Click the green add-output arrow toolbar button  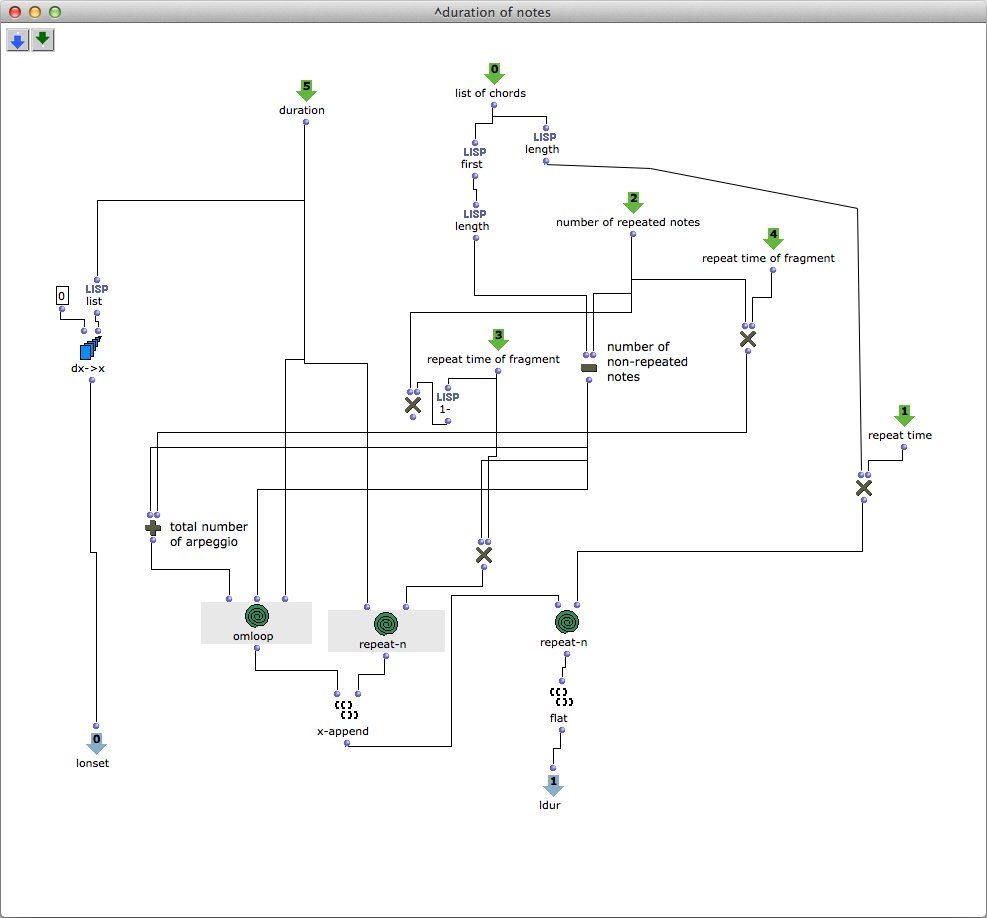(x=42, y=40)
